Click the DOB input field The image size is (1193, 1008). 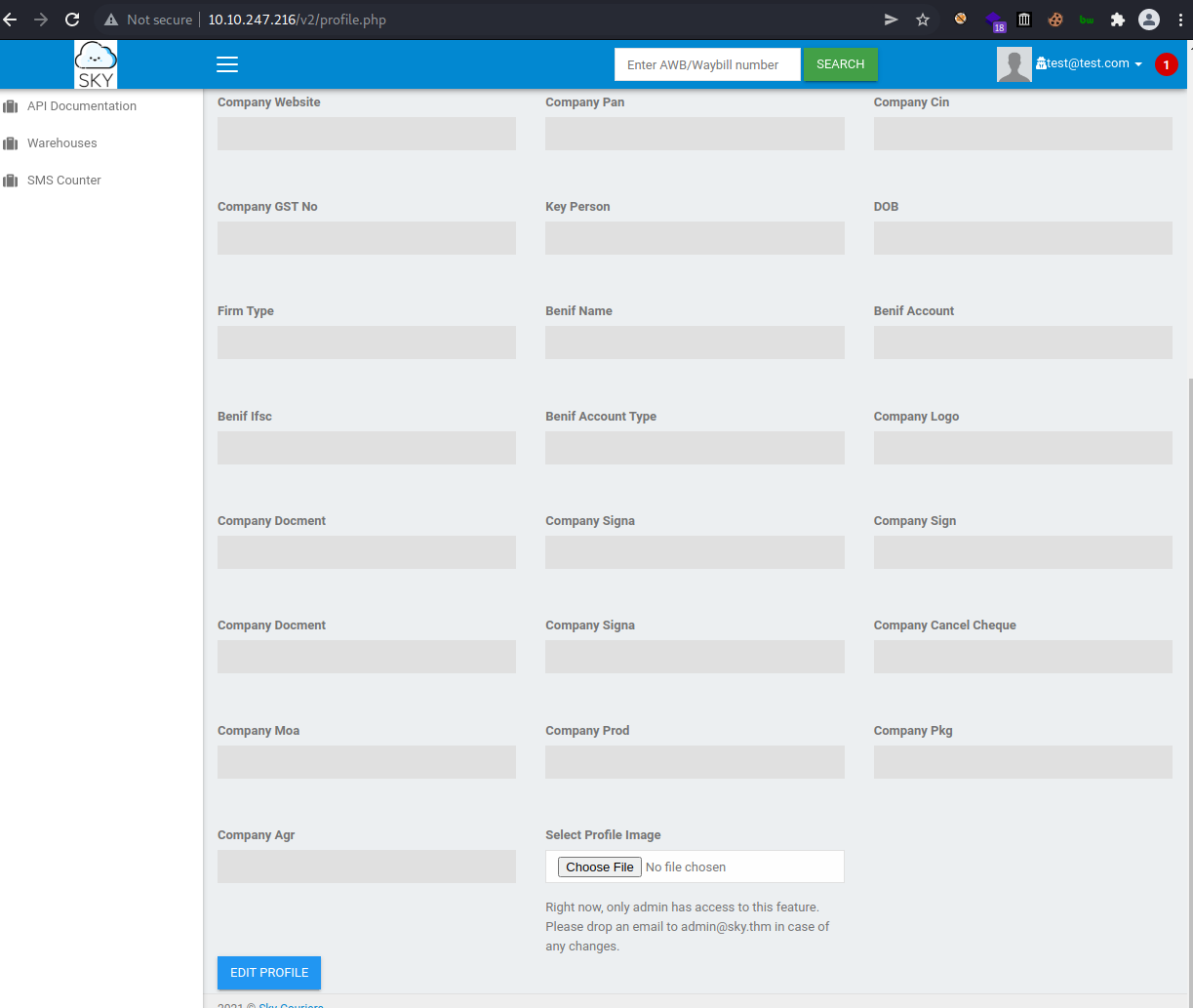1023,238
